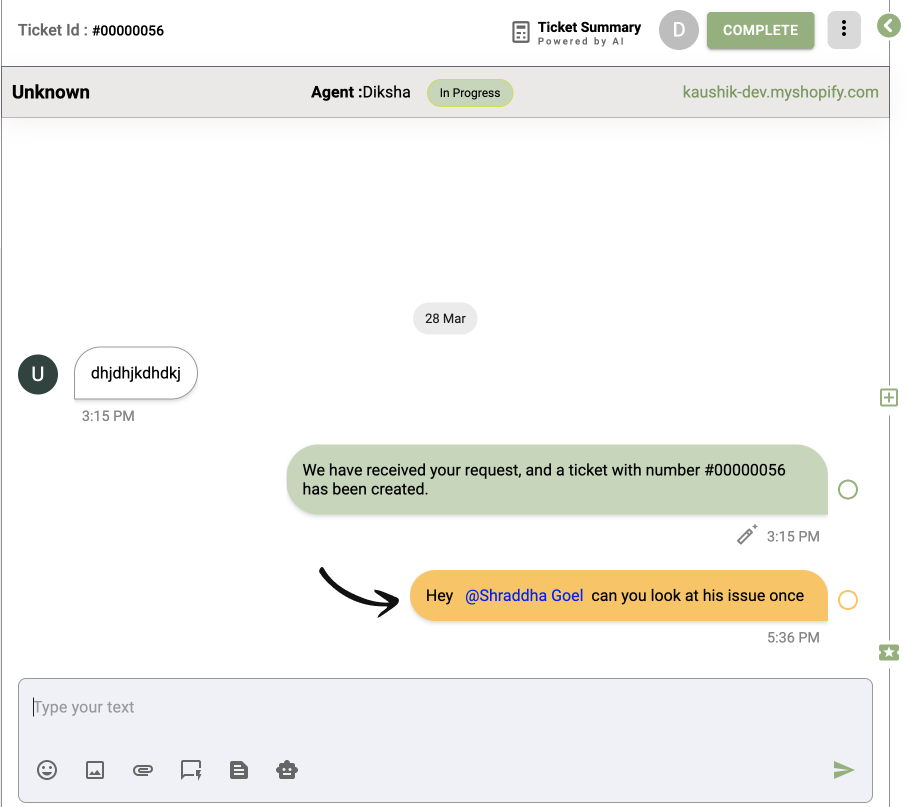Open kaushik-dev.myshopify.com store link
Image resolution: width=906 pixels, height=807 pixels.
780,92
